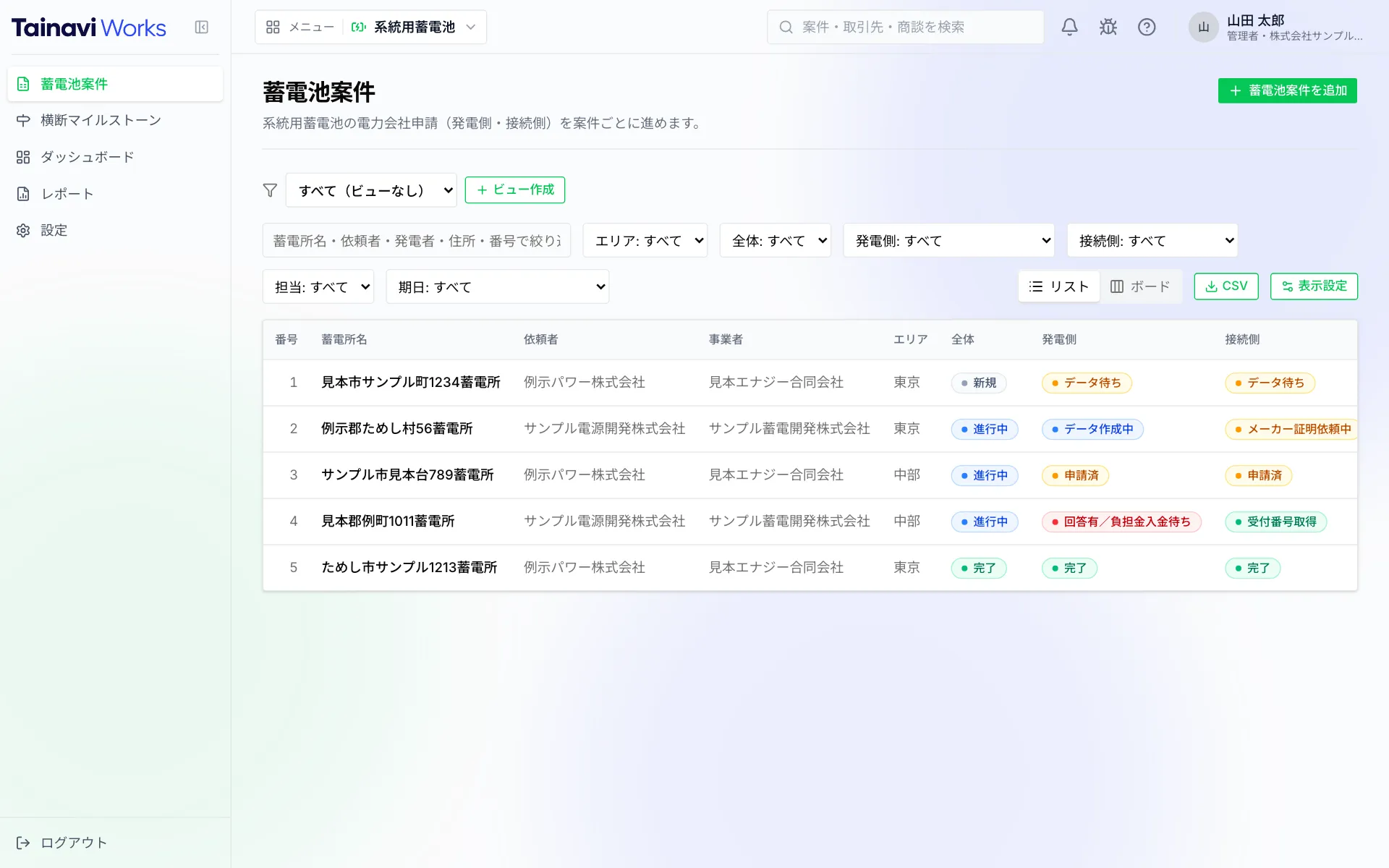Open the 期日: すべて filter

coord(498,287)
